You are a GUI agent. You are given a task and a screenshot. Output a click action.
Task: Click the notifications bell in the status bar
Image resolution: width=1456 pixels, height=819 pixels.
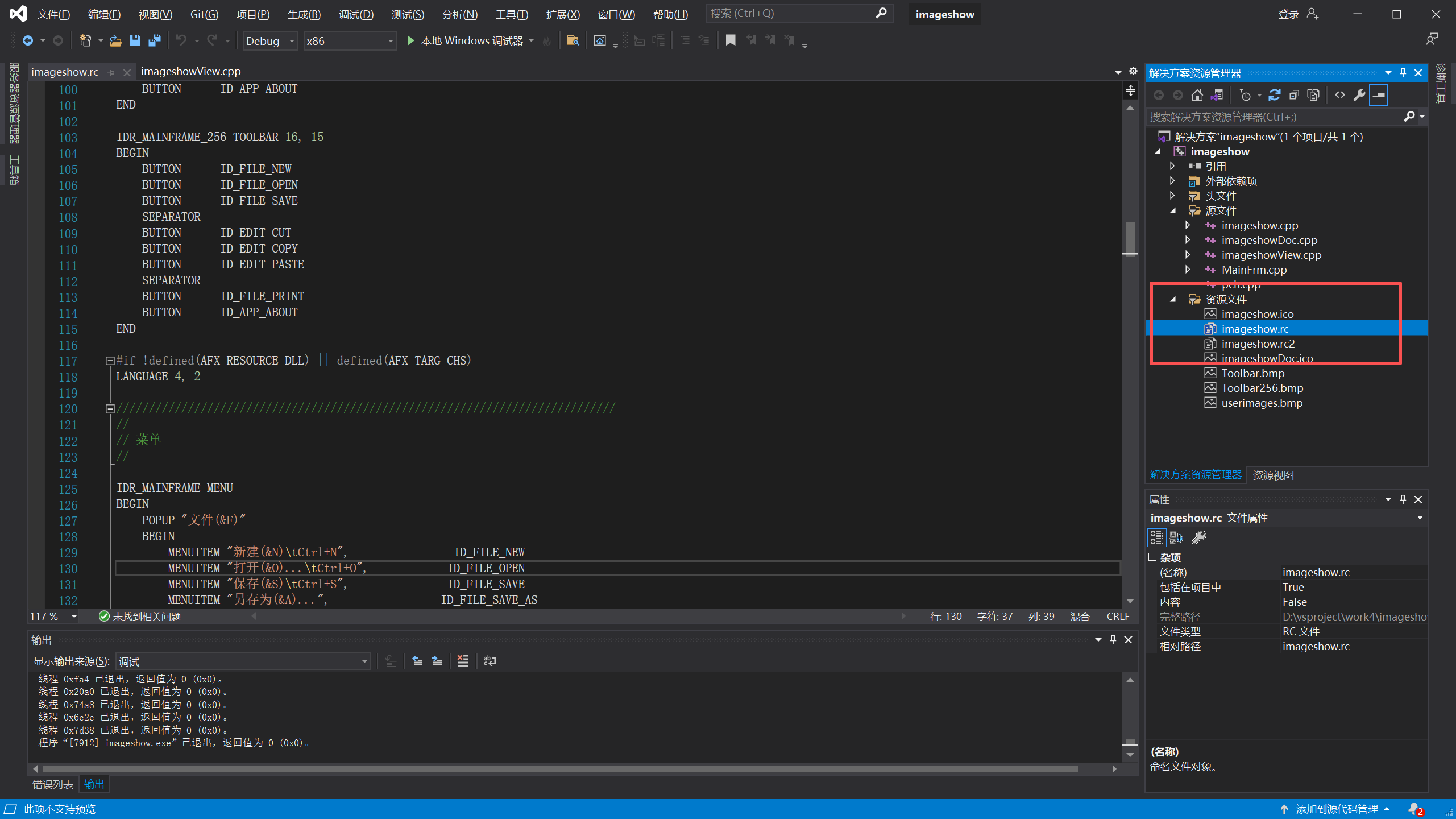click(x=1416, y=809)
